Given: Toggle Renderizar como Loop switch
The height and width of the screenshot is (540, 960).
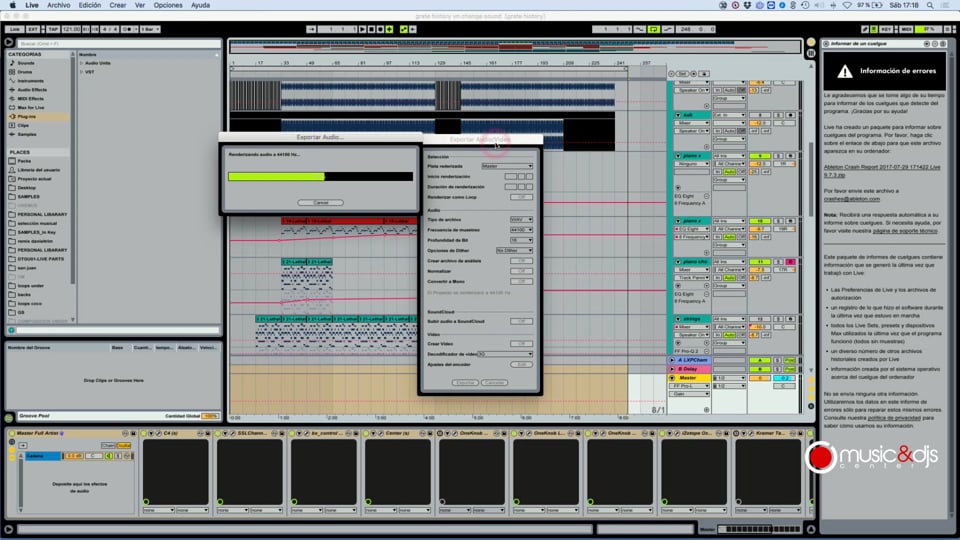Looking at the screenshot, I should [x=521, y=197].
